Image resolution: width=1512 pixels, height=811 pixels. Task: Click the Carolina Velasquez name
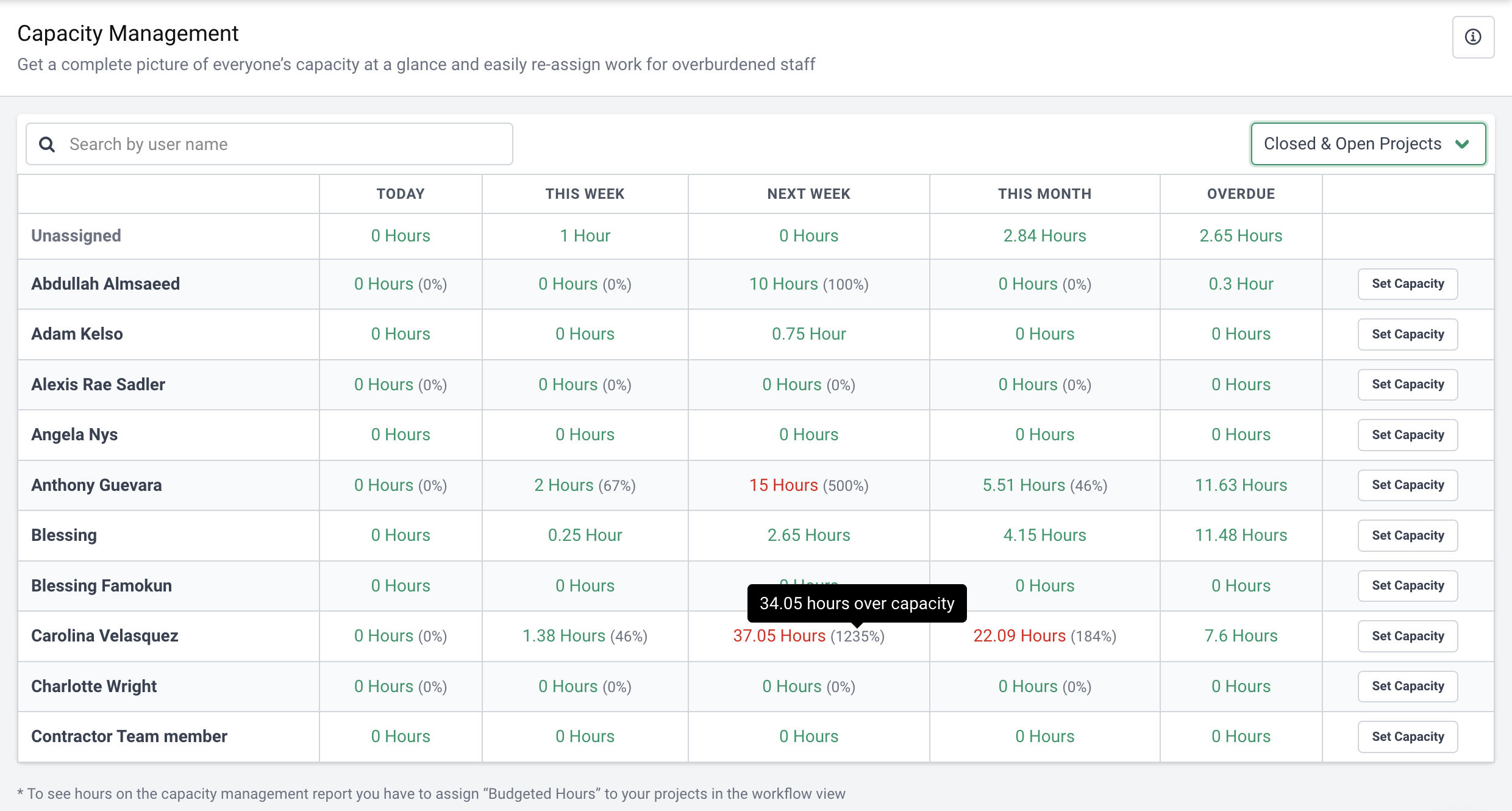(x=104, y=636)
